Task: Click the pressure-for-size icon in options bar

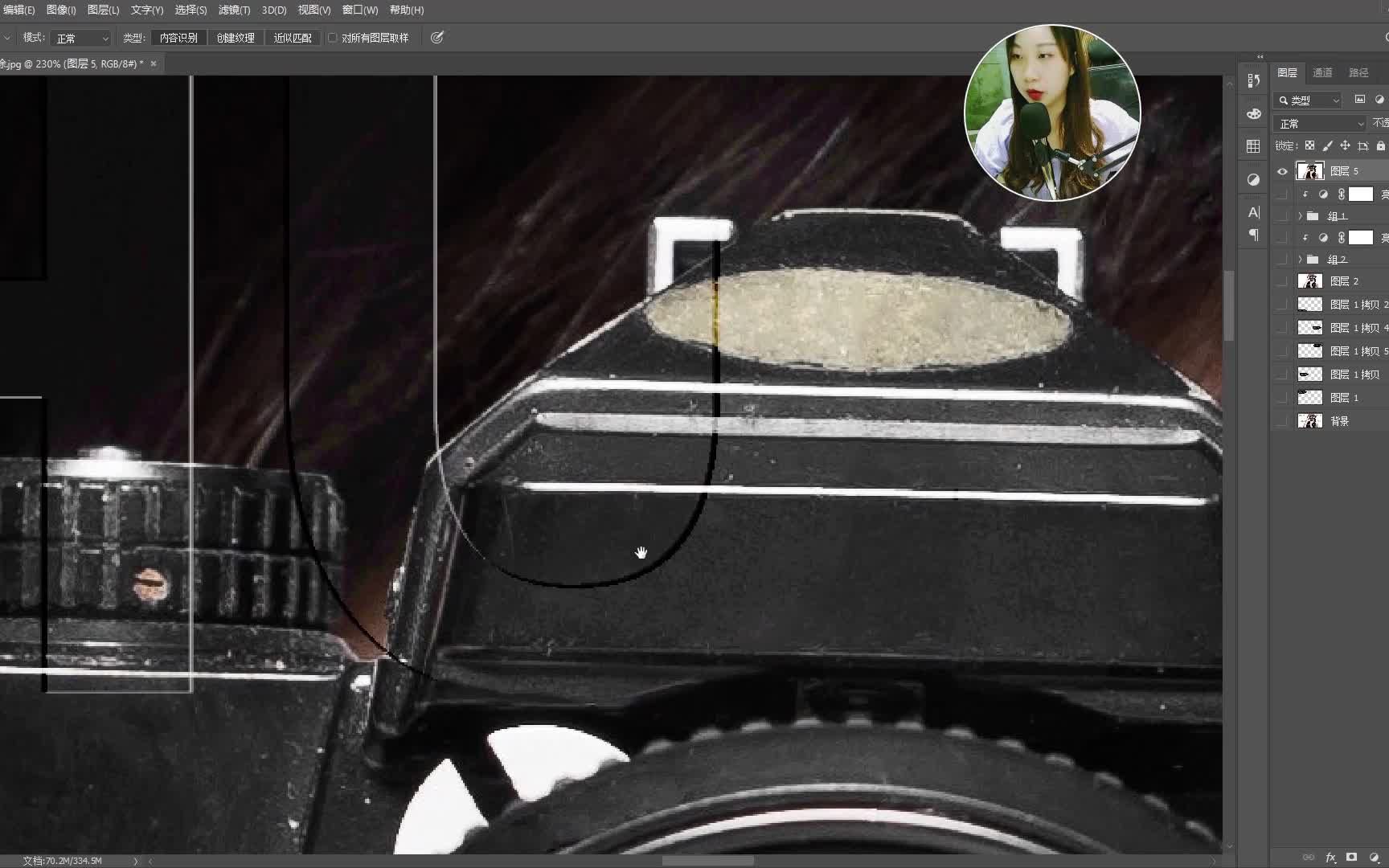Action: tap(437, 37)
